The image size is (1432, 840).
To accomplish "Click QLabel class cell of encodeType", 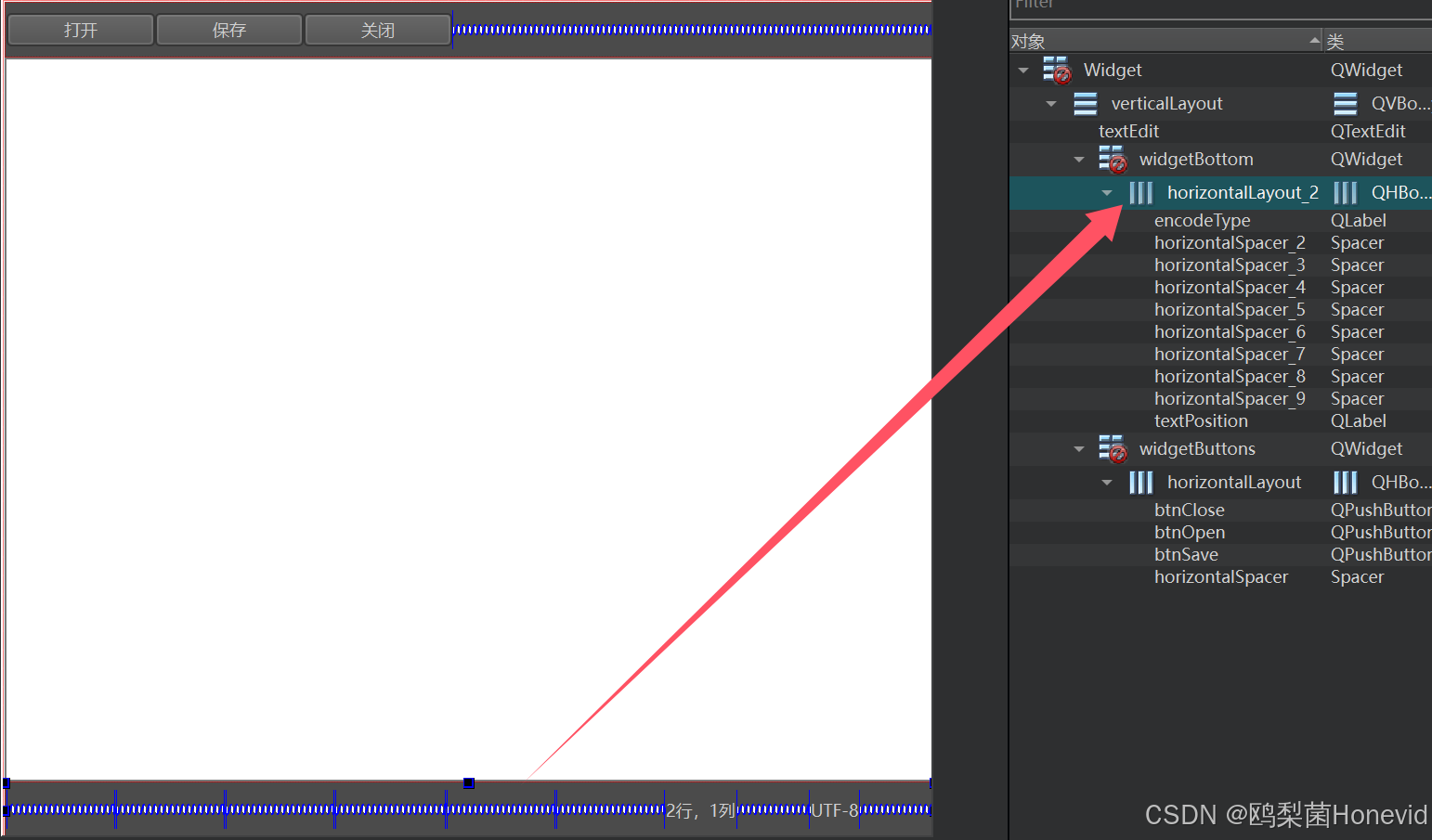I will [1358, 221].
